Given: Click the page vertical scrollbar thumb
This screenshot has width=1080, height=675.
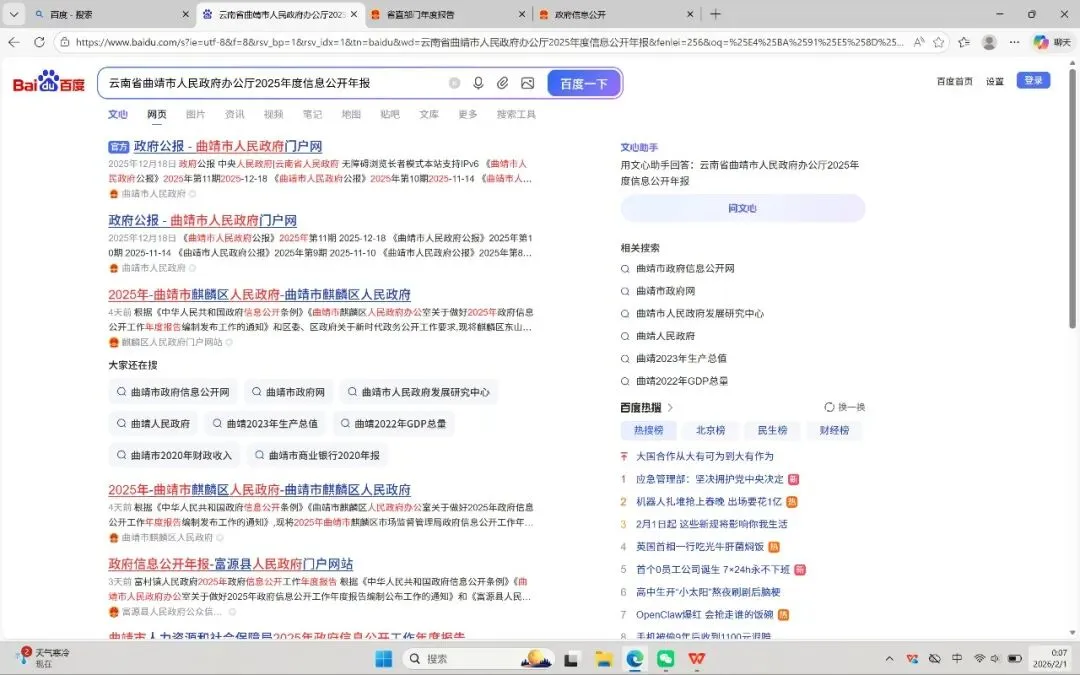Looking at the screenshot, I should click(x=1072, y=196).
